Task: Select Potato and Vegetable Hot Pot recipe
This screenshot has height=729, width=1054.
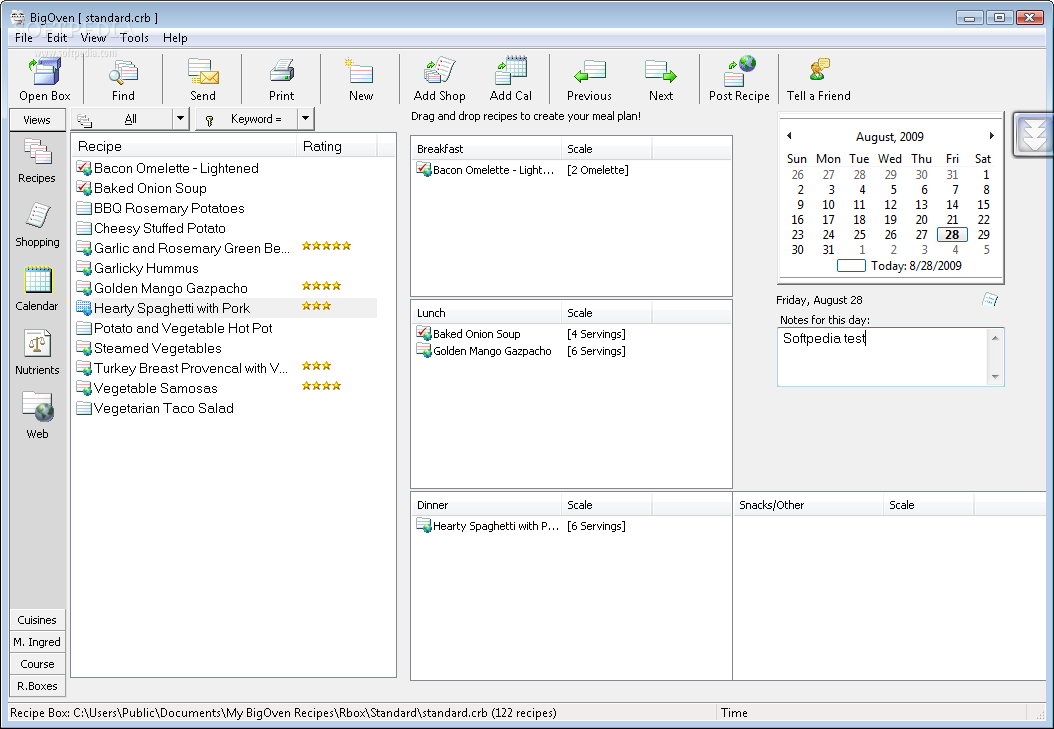Action: pyautogui.click(x=183, y=328)
